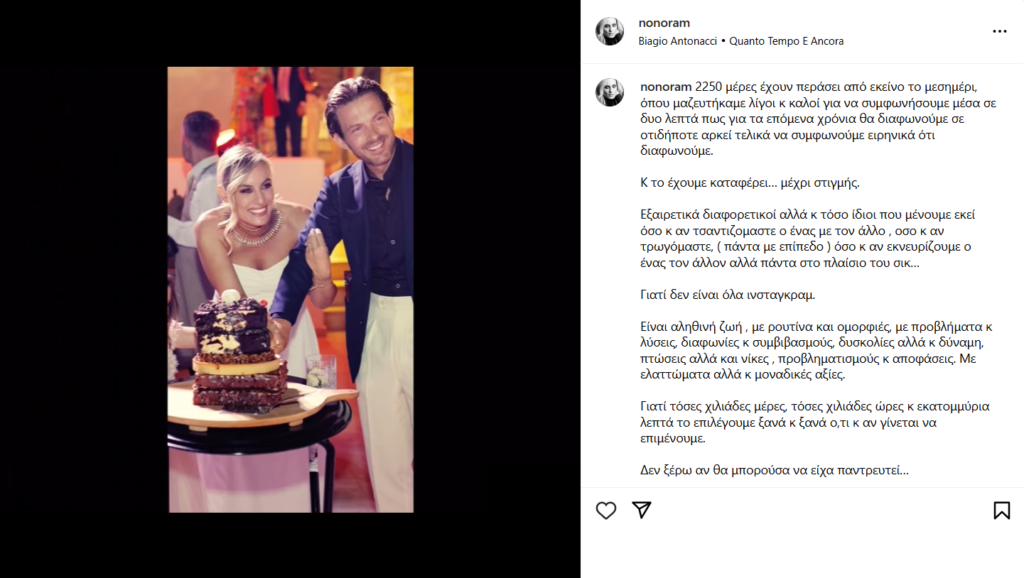The width and height of the screenshot is (1024, 578).
Task: Open the three-dot more options menu
Action: [x=1000, y=31]
